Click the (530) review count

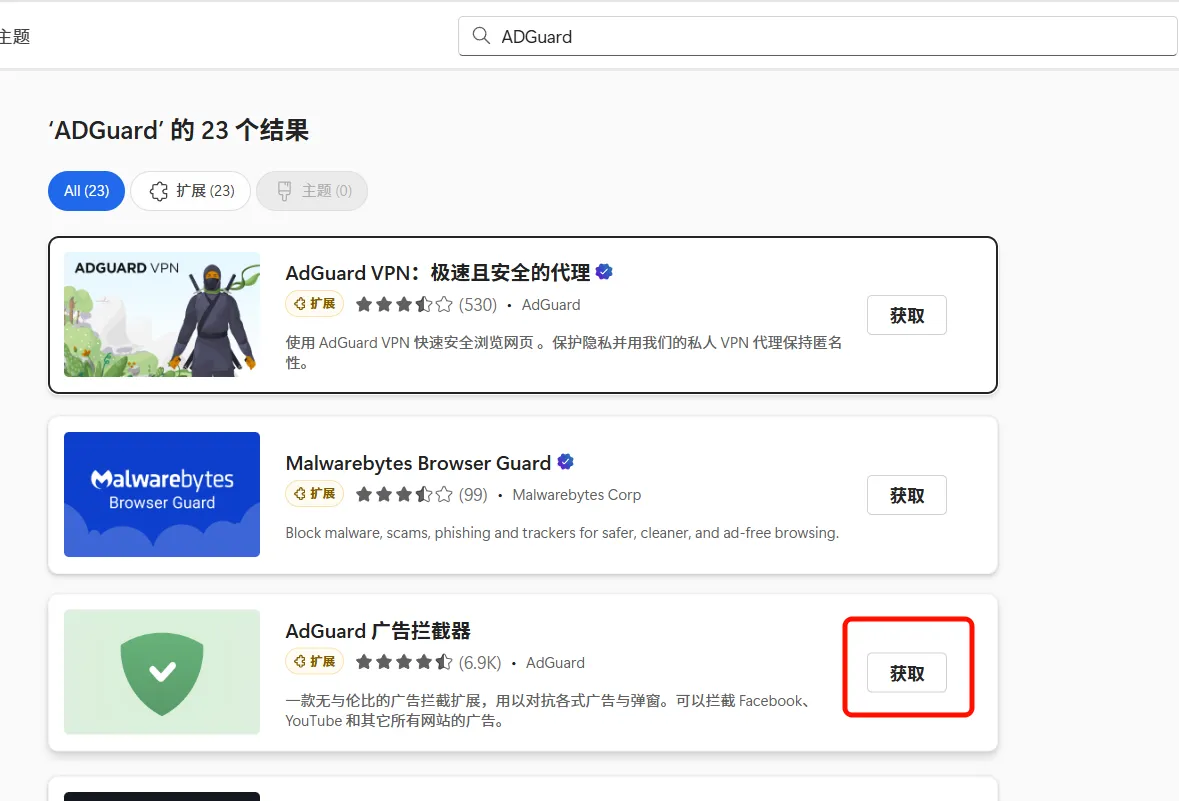pyautogui.click(x=478, y=305)
